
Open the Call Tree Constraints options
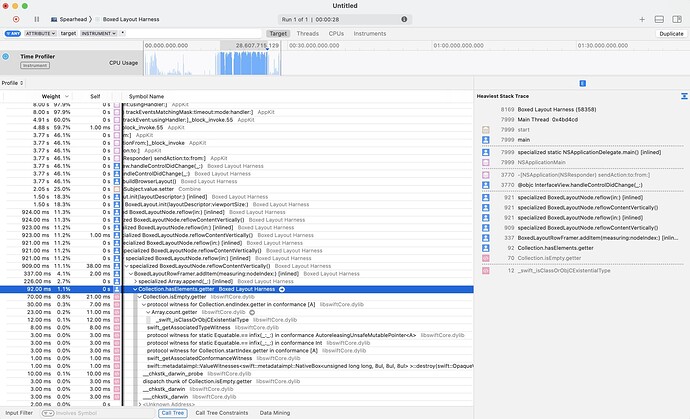point(222,413)
